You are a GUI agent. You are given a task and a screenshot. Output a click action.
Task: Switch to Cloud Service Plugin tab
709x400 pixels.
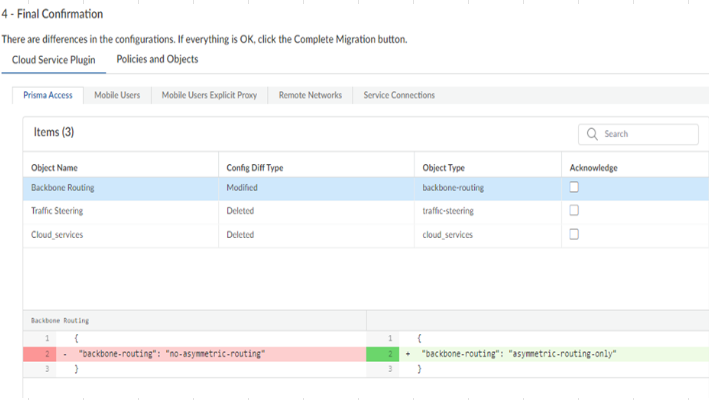tap(53, 60)
